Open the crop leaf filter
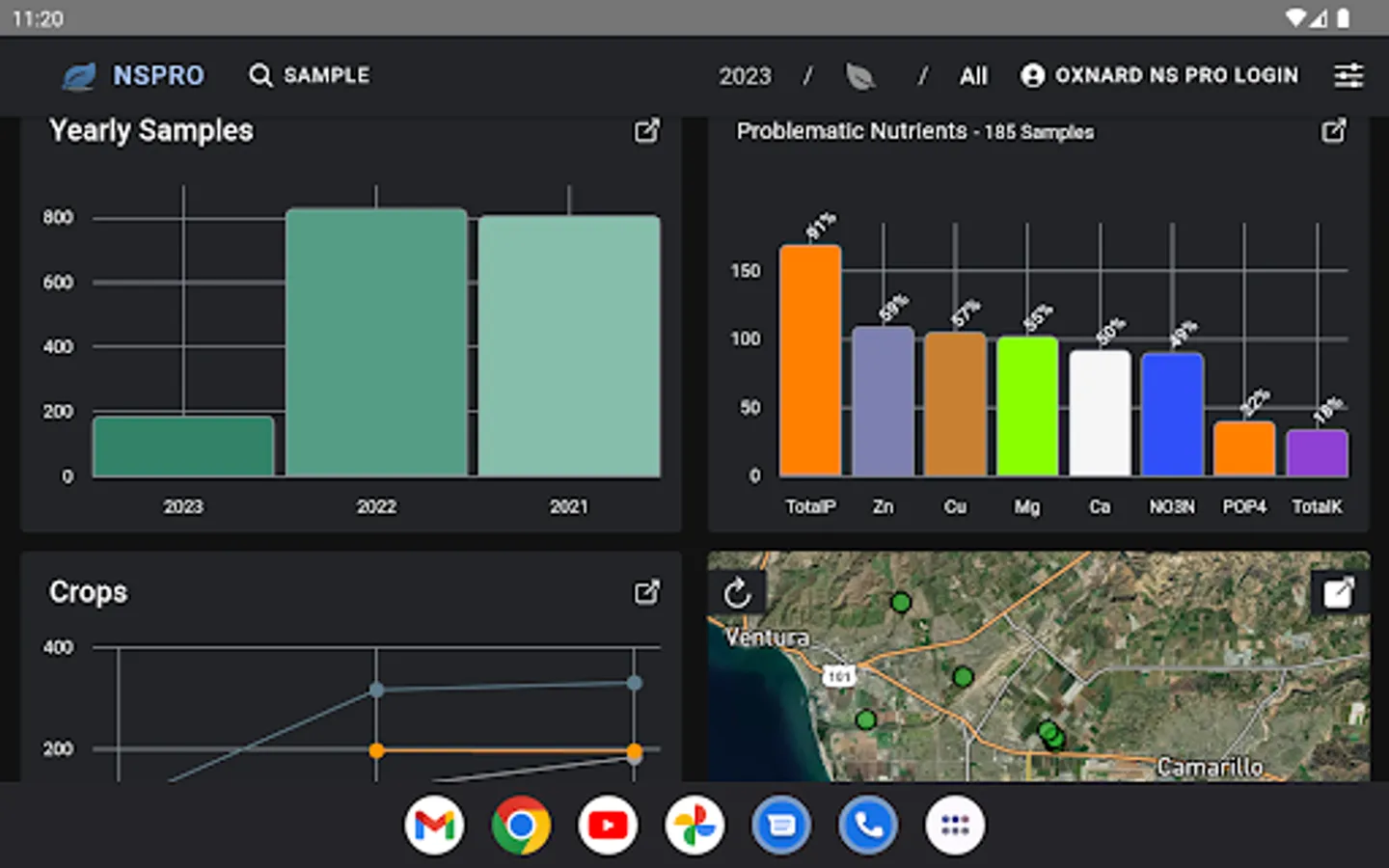The height and width of the screenshot is (868, 1389). [x=859, y=76]
